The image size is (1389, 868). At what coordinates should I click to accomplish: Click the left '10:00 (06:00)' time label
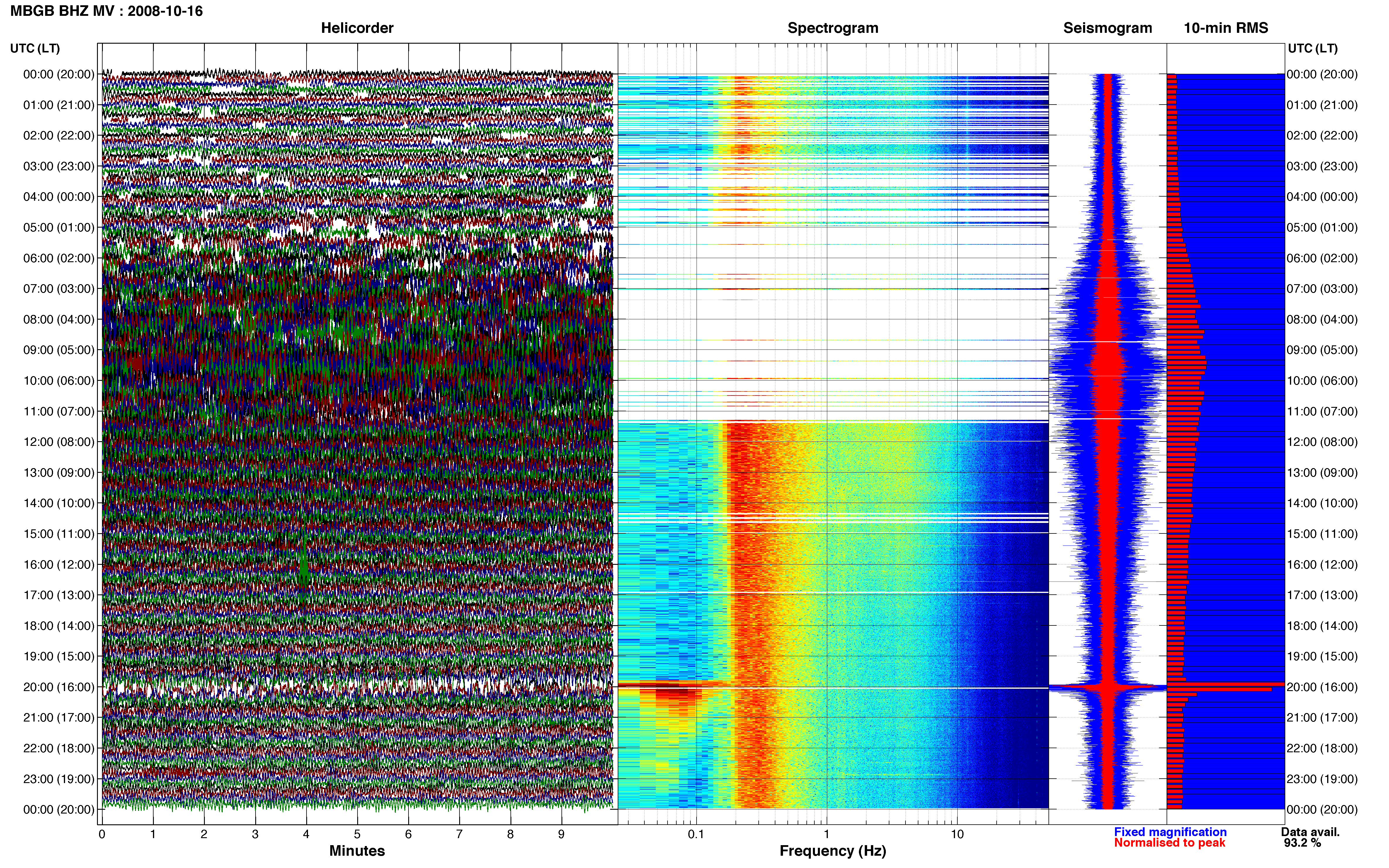[x=59, y=381]
